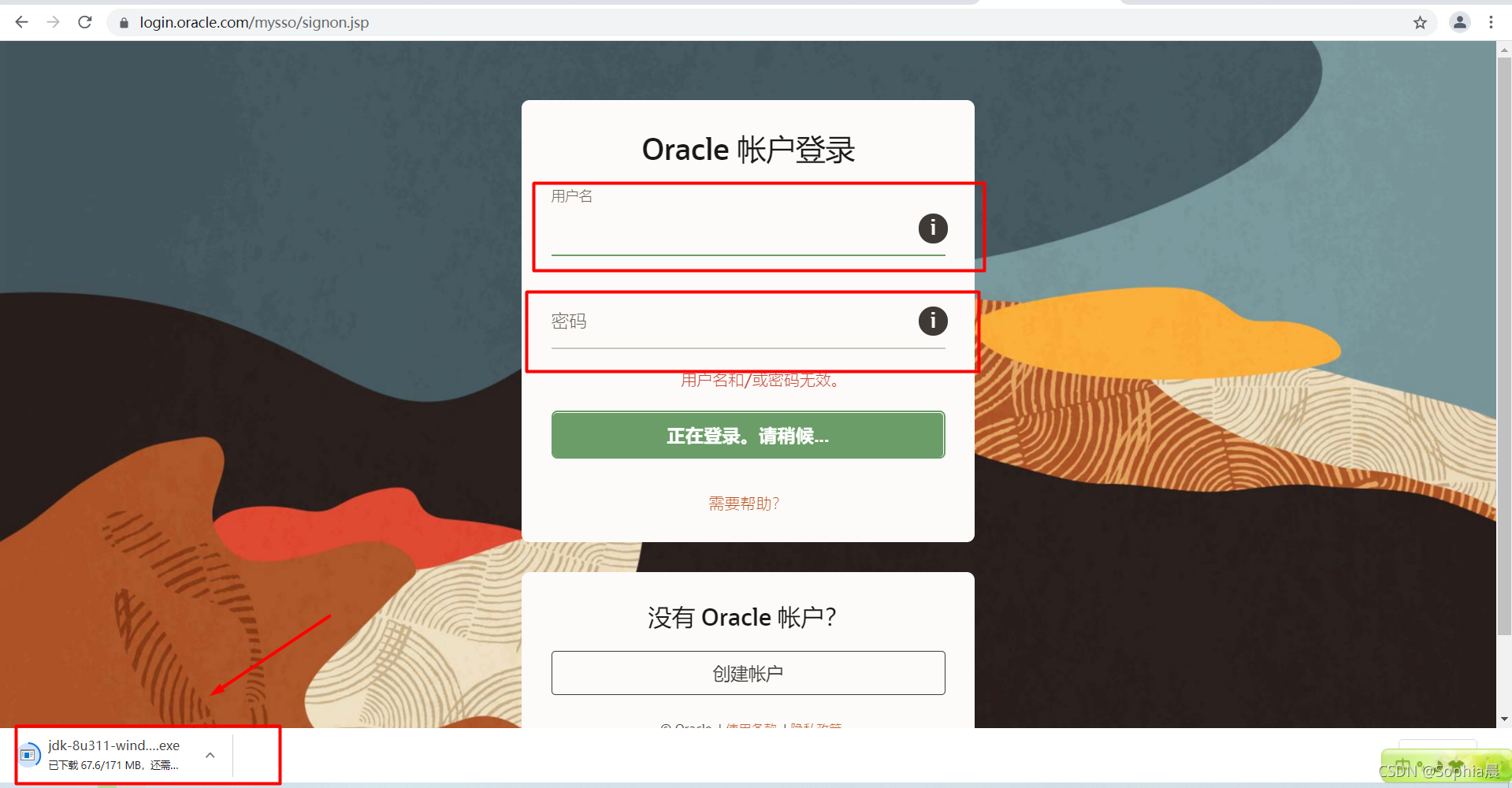This screenshot has width=1512, height=788.
Task: Click the browser forward arrow
Action: coord(53,22)
